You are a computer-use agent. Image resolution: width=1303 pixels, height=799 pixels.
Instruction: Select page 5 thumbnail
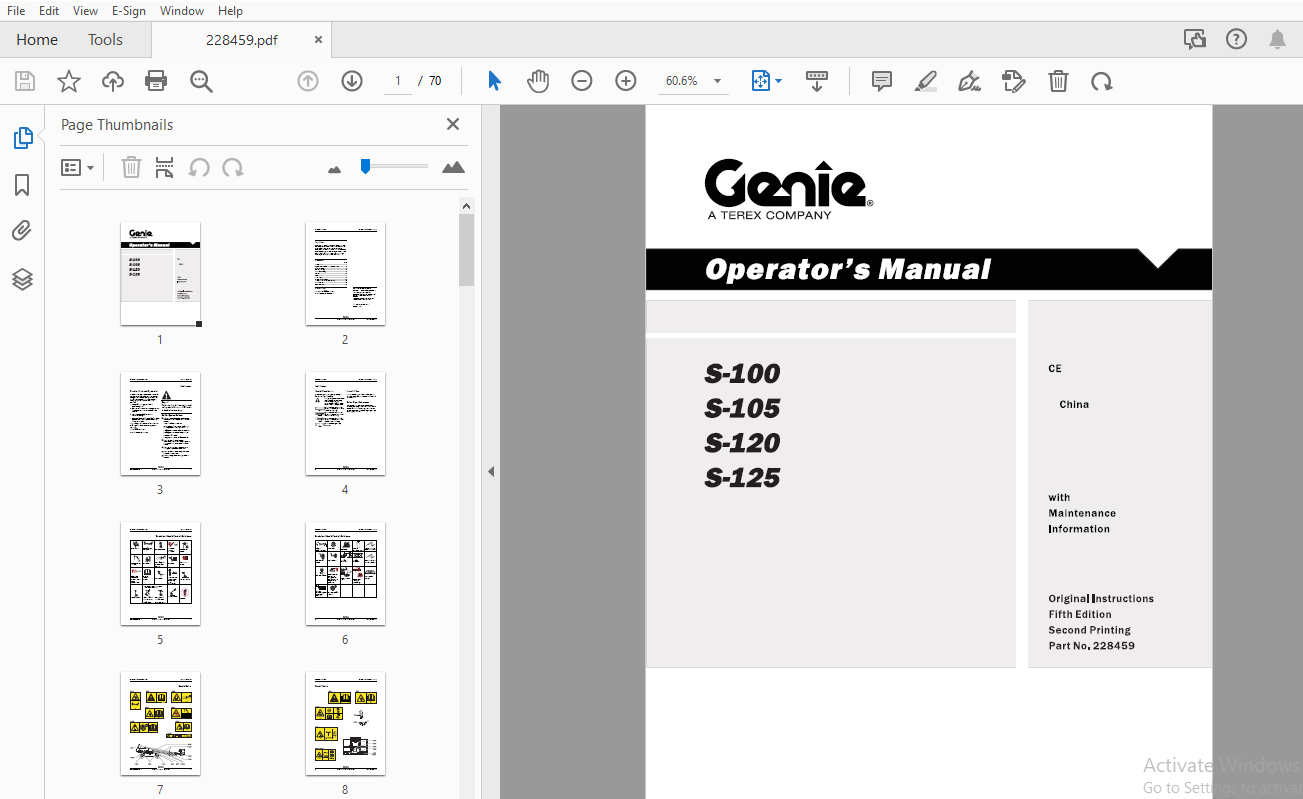pyautogui.click(x=160, y=573)
